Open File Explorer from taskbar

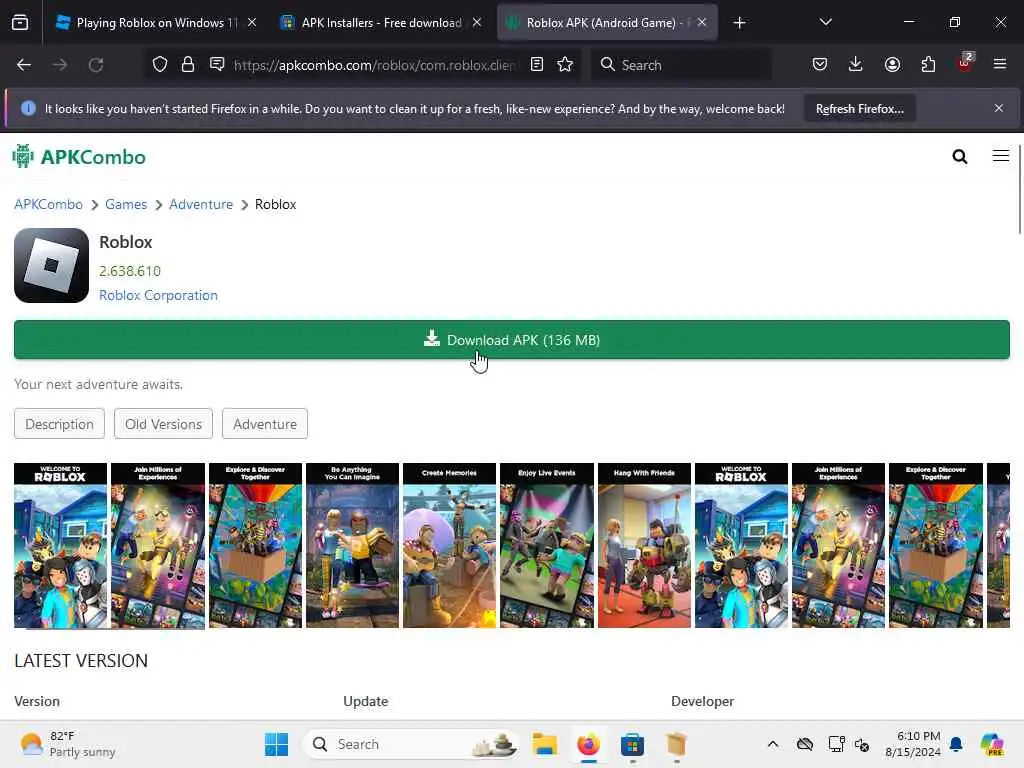pyautogui.click(x=545, y=744)
